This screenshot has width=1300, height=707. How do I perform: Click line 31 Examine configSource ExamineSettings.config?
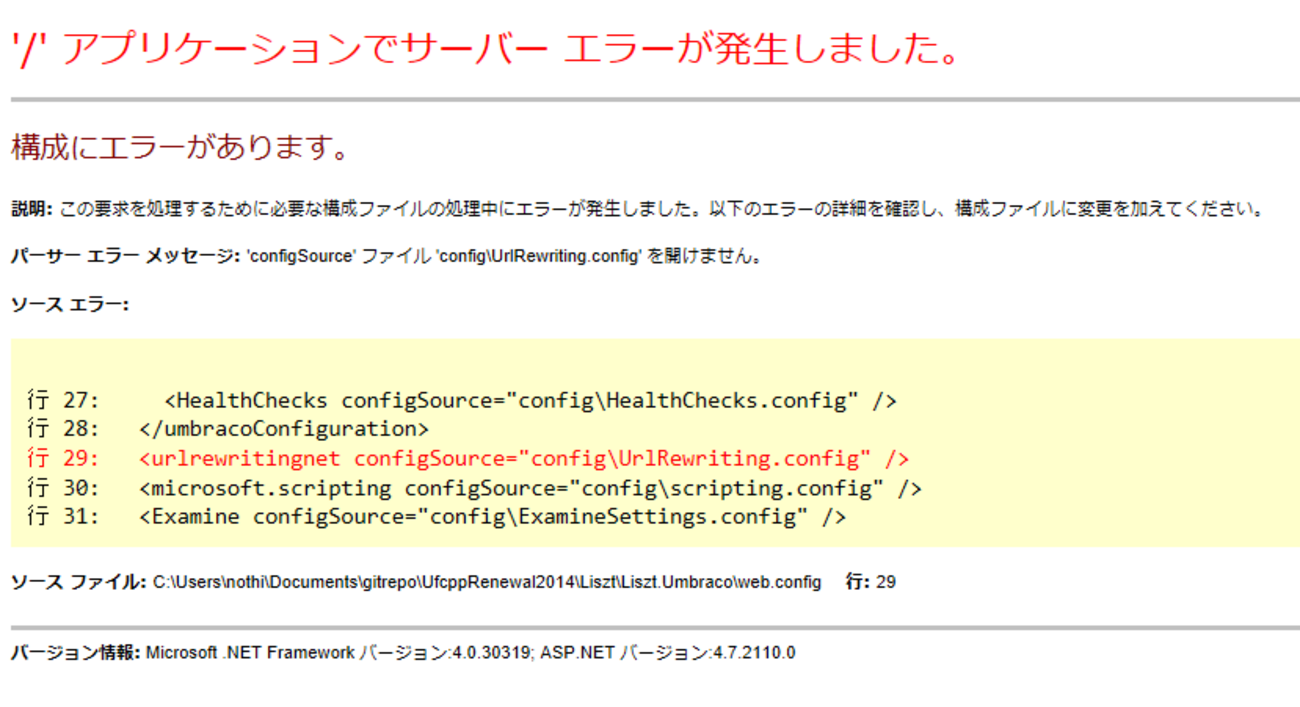tap(436, 518)
